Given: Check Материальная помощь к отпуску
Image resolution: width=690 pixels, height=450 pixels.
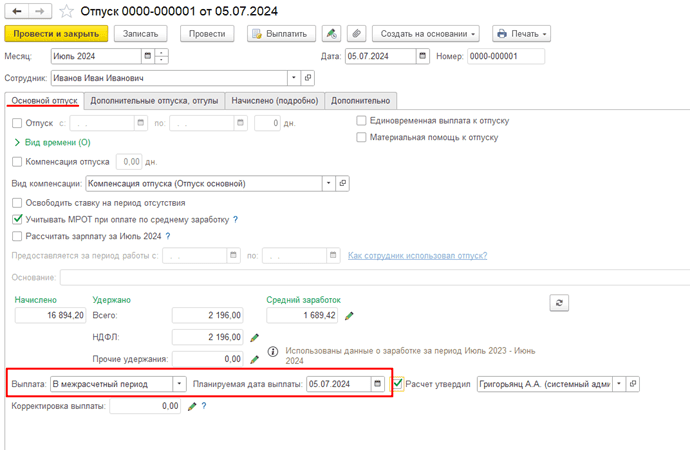Looking at the screenshot, I should tap(361, 137).
